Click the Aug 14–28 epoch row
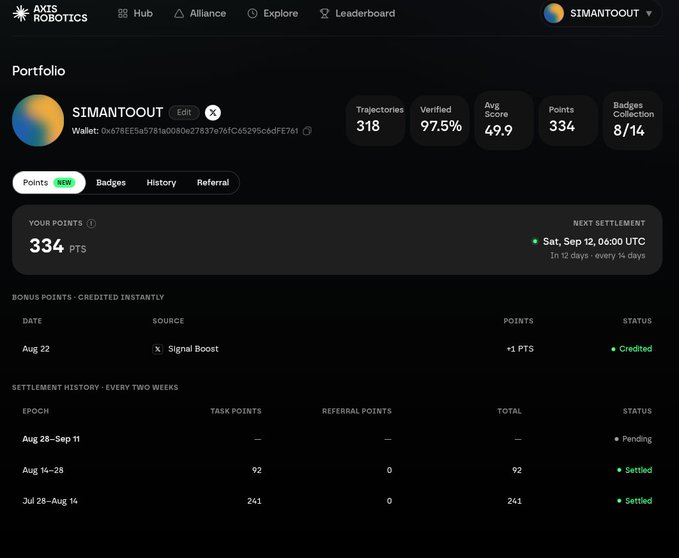Image resolution: width=679 pixels, height=558 pixels. (x=337, y=470)
